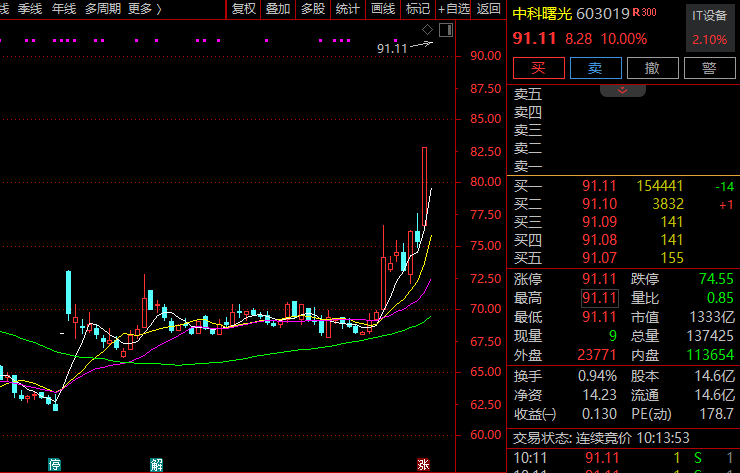The image size is (740, 473).
Task: Click the 解 marker on time axis
Action: (156, 465)
